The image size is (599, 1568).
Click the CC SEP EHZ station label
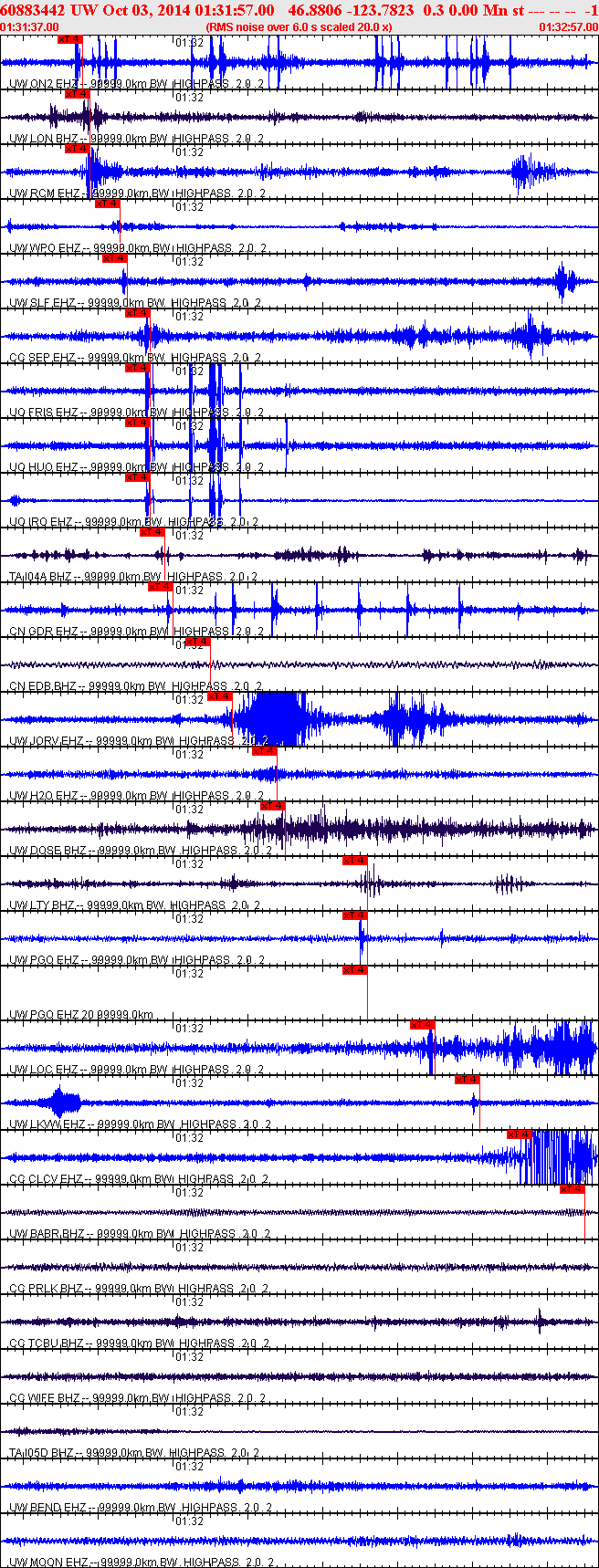point(134,358)
